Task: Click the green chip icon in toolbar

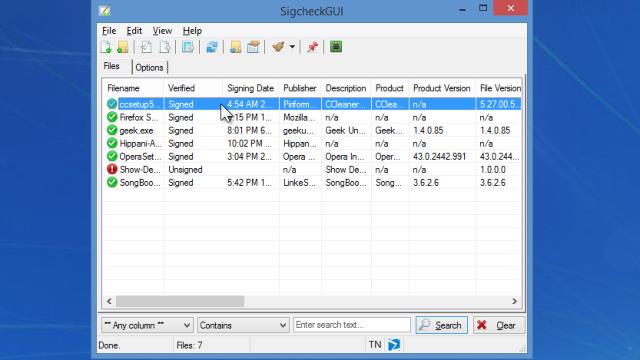Action: coord(336,47)
